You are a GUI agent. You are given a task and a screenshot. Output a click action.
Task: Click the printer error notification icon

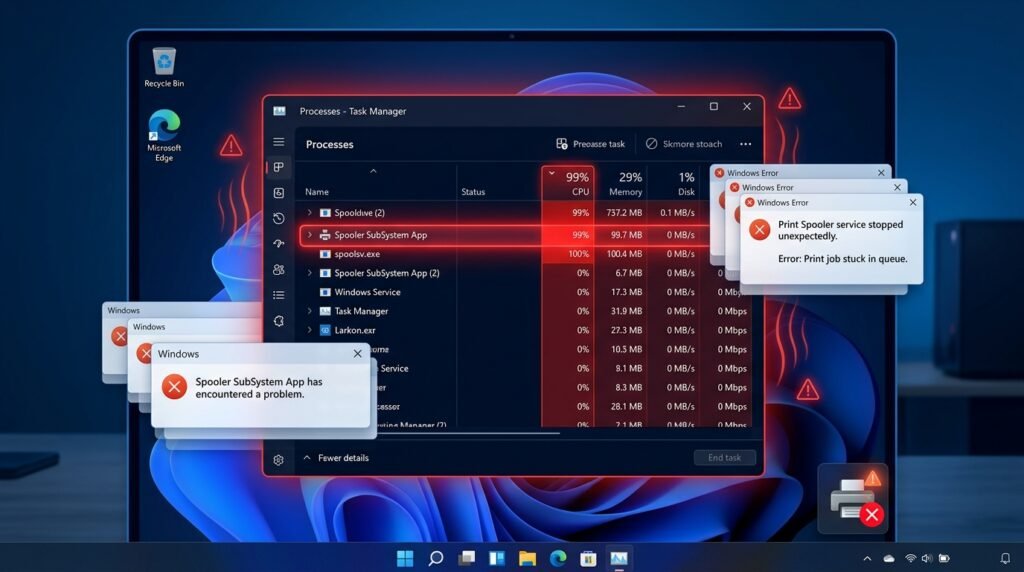tap(854, 500)
